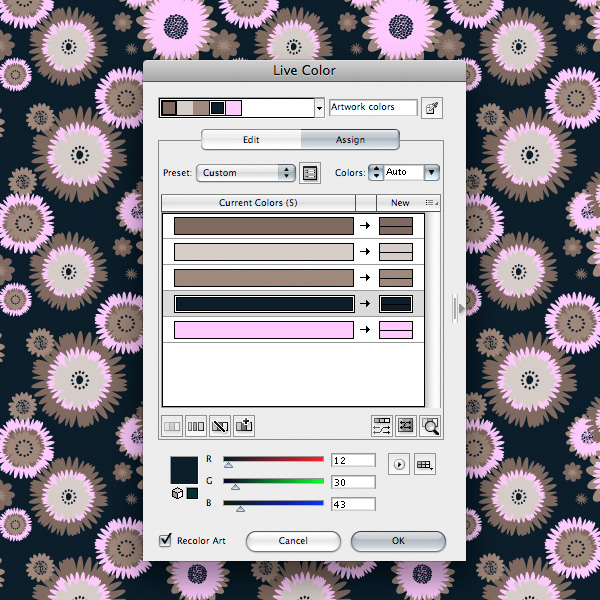The image size is (600, 600).
Task: Click the color mode play button icon
Action: pyautogui.click(x=399, y=464)
